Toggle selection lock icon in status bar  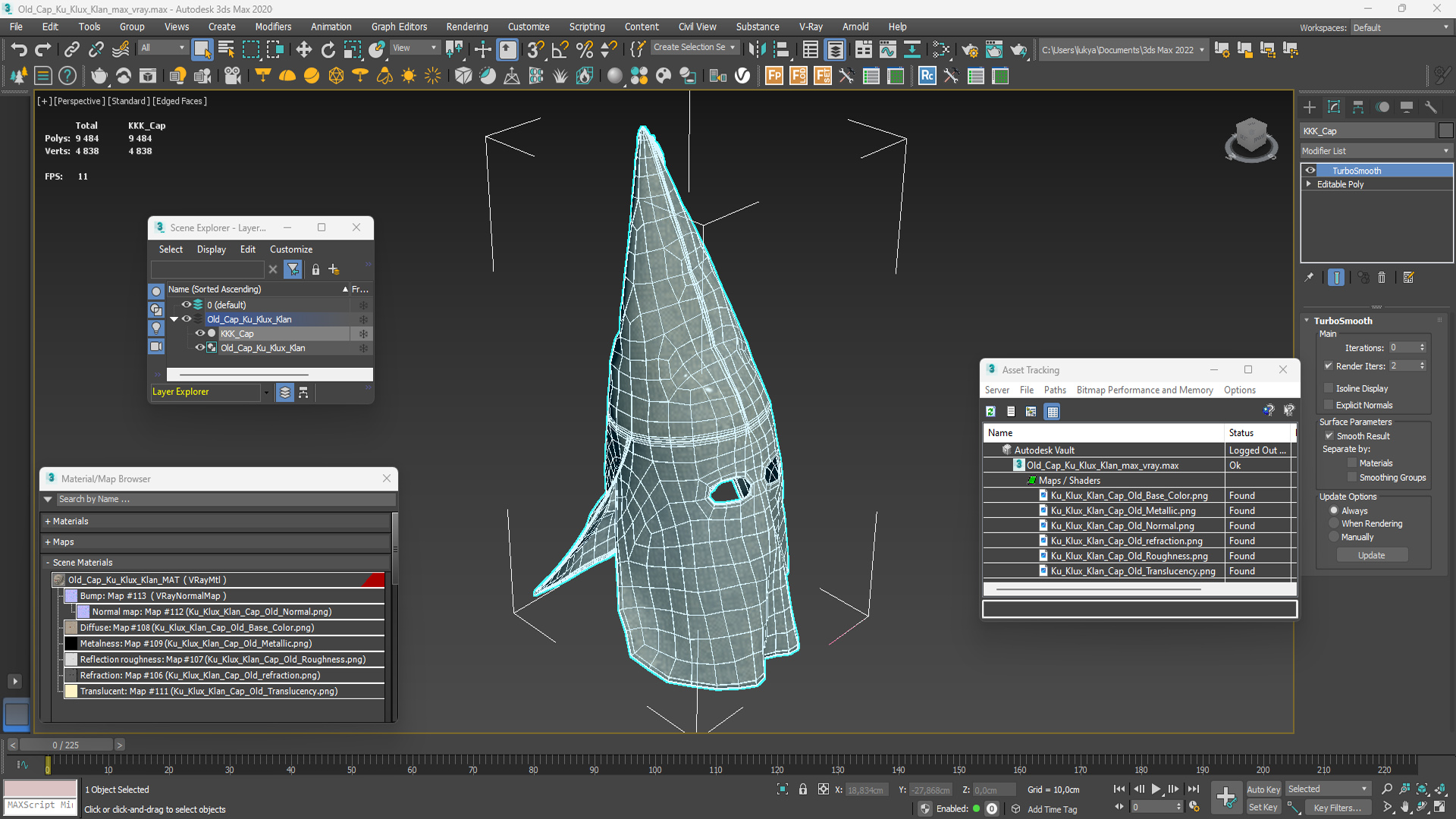tap(803, 789)
